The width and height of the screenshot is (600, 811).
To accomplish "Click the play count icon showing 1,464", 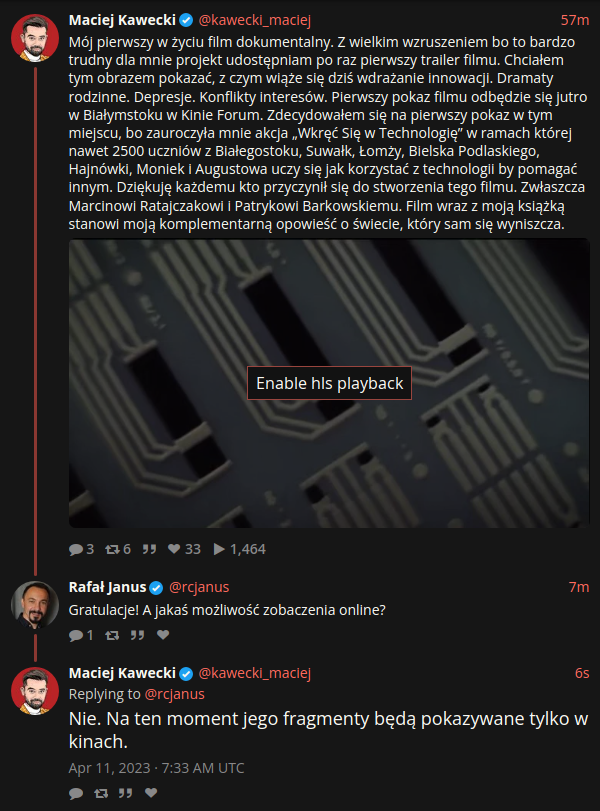I will [x=219, y=549].
